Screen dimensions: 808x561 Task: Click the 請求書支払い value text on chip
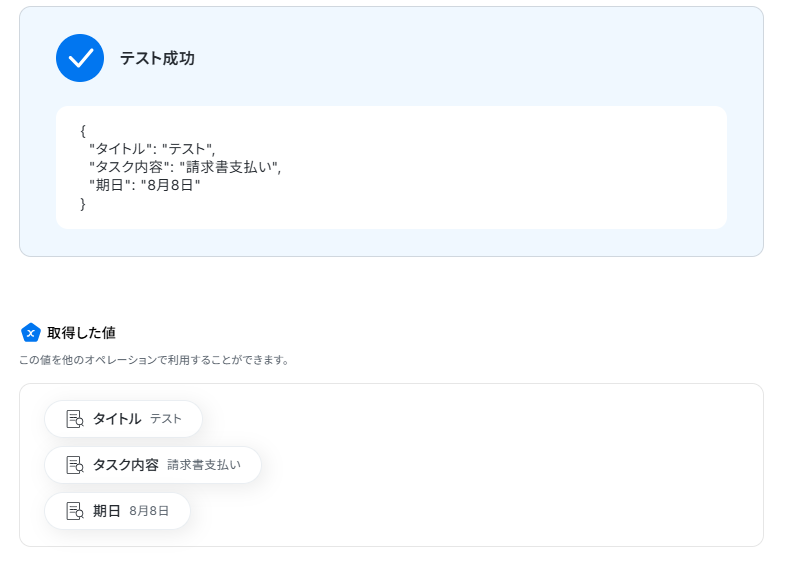pos(204,465)
